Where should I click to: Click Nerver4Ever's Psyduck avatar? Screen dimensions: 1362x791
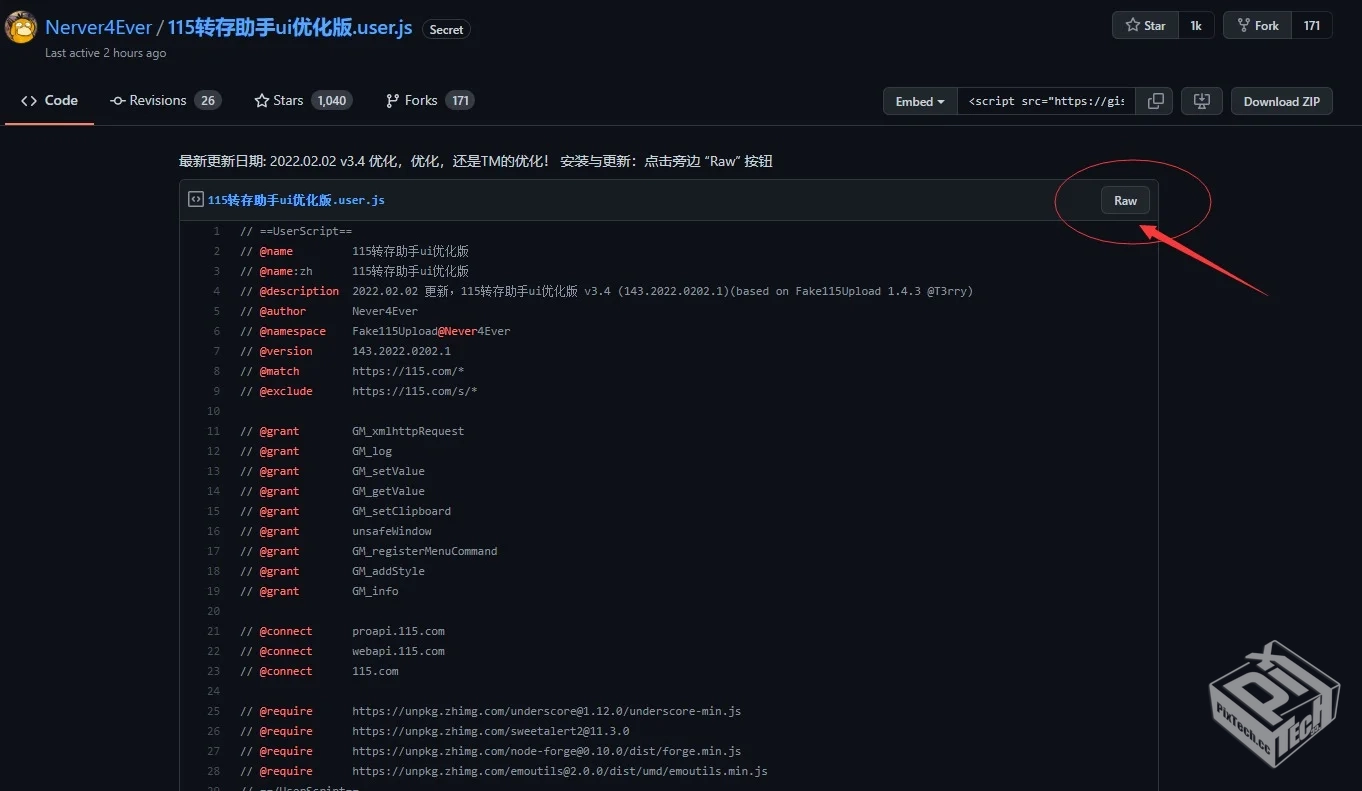click(20, 27)
